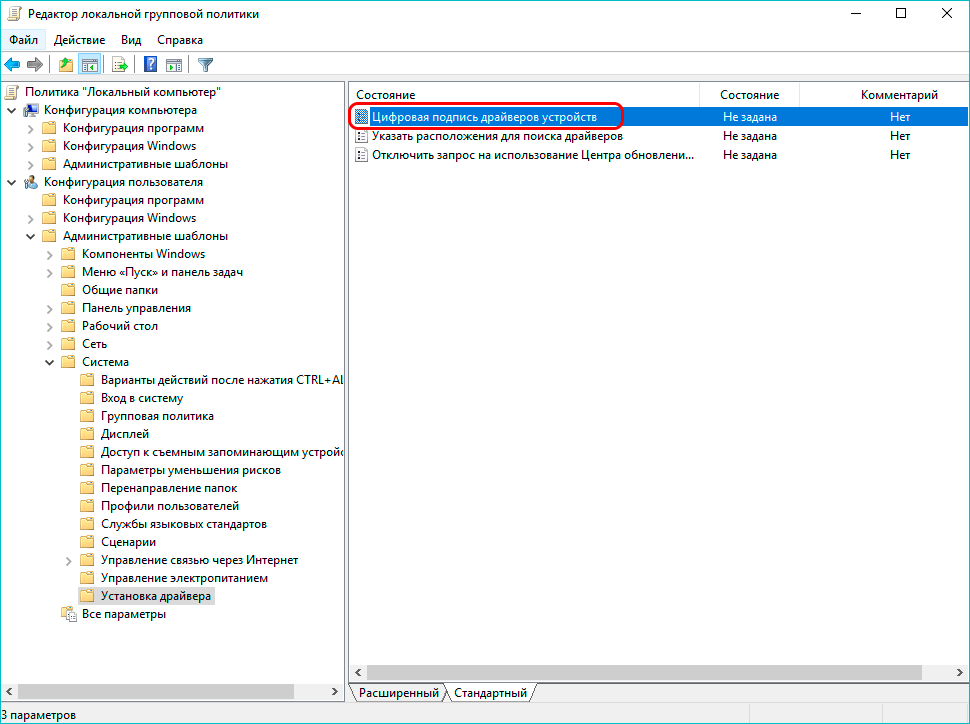This screenshot has height=724, width=970.
Task: Expand the "Сеть" folder
Action: coord(50,344)
